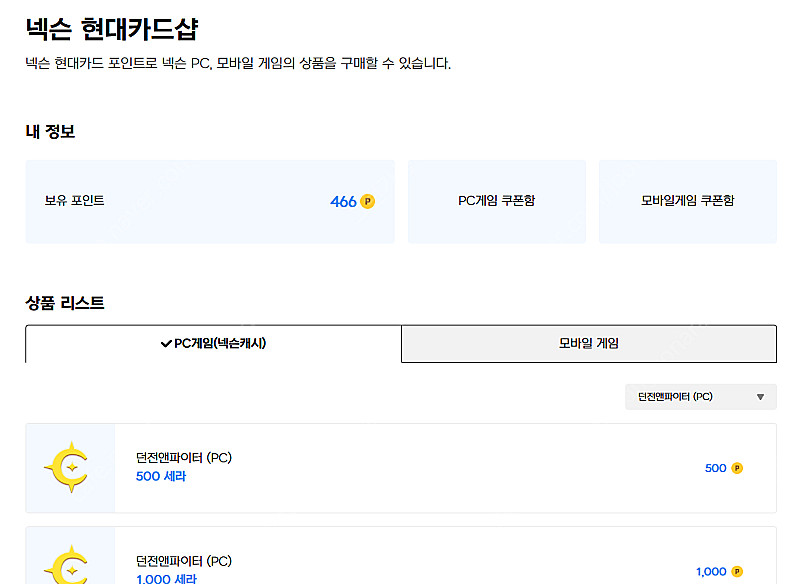Click the checkmark on the PC게임 tab

tap(166, 344)
